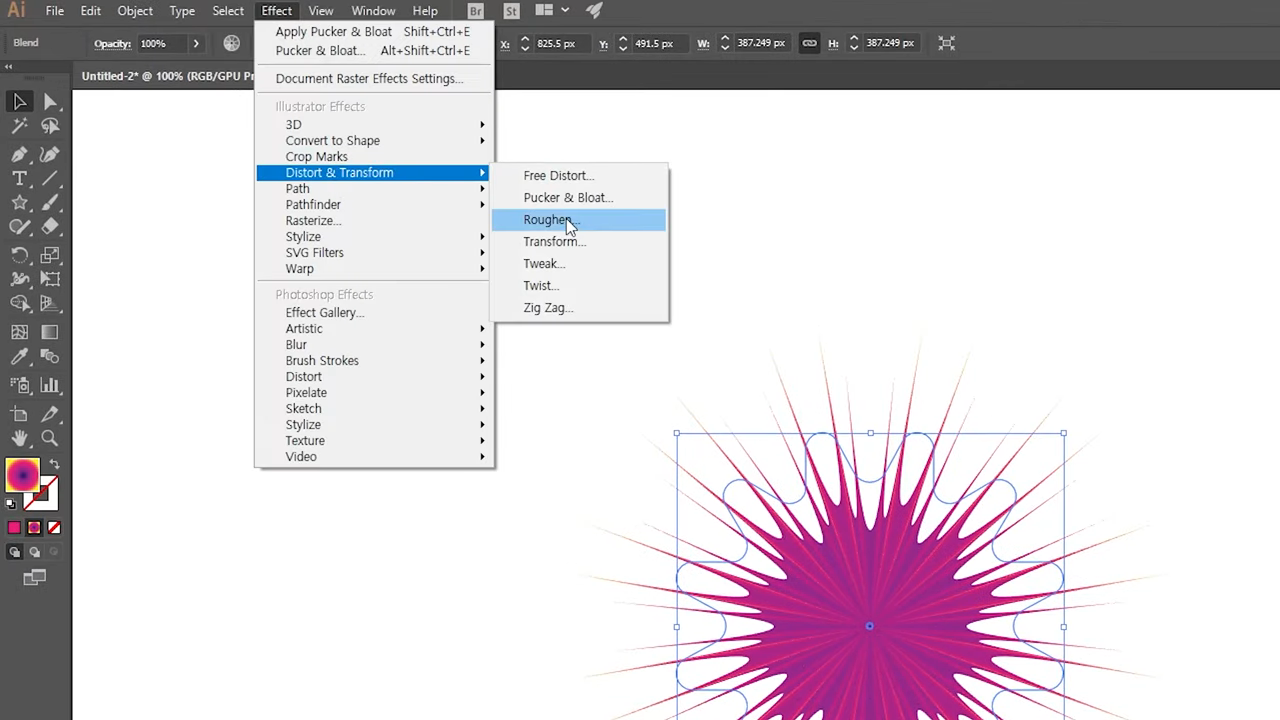Select the Gradient tool
The height and width of the screenshot is (720, 1280).
point(51,332)
